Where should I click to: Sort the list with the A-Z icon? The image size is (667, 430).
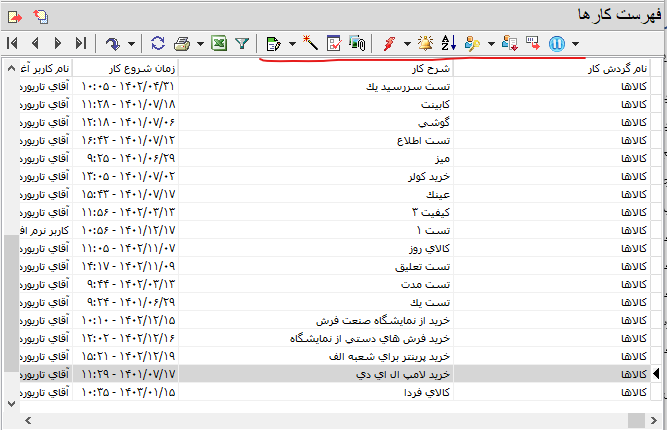point(449,43)
